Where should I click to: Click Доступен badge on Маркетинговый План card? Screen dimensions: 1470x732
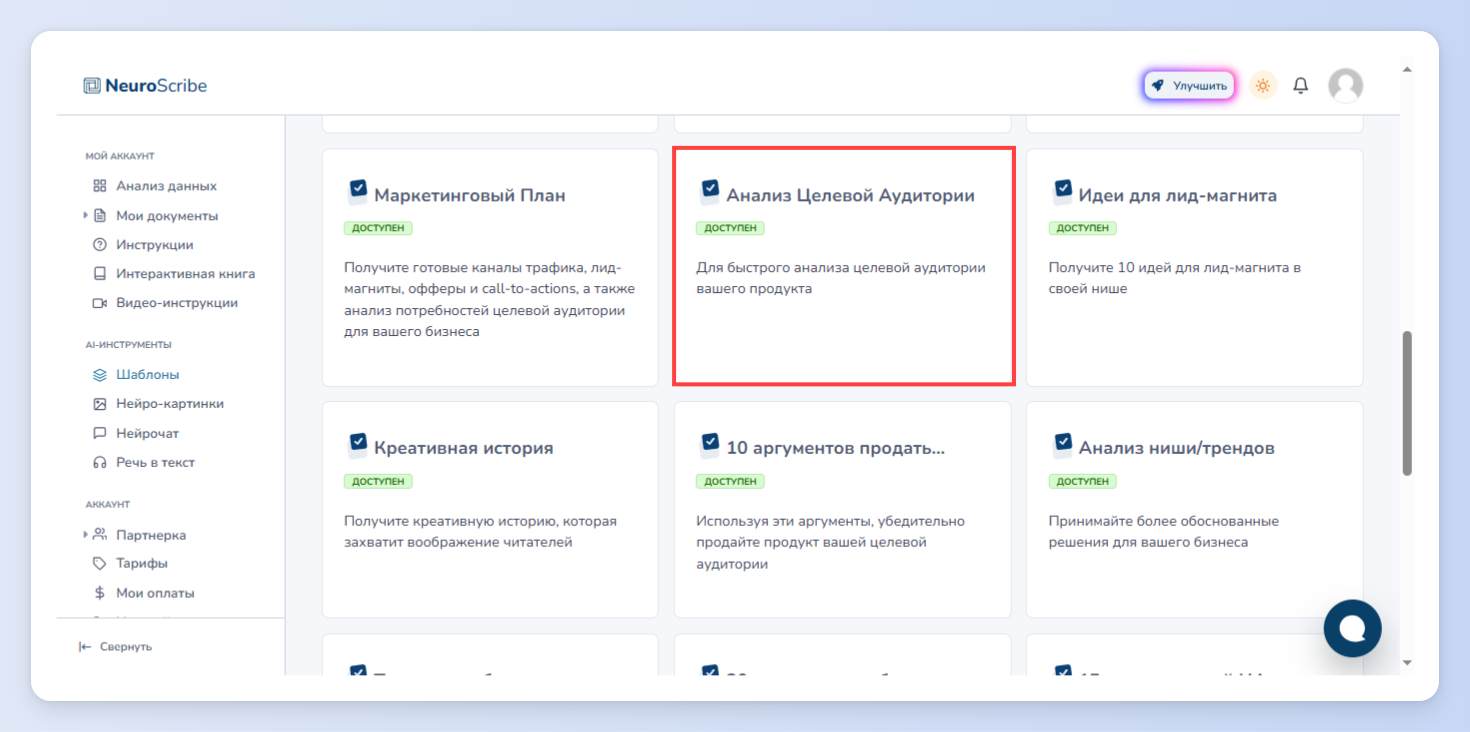[378, 228]
